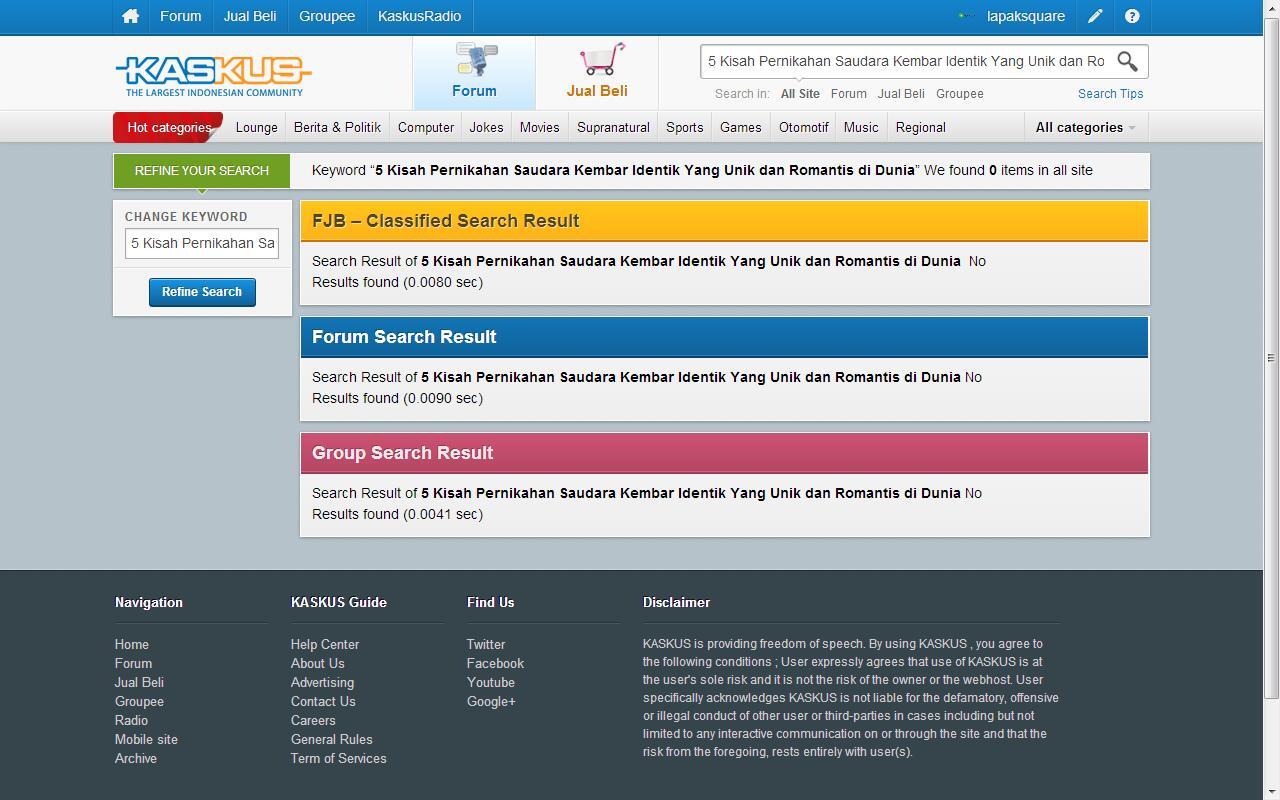Click the Refine Your Search green tab
Image resolution: width=1280 pixels, height=800 pixels.
[201, 171]
